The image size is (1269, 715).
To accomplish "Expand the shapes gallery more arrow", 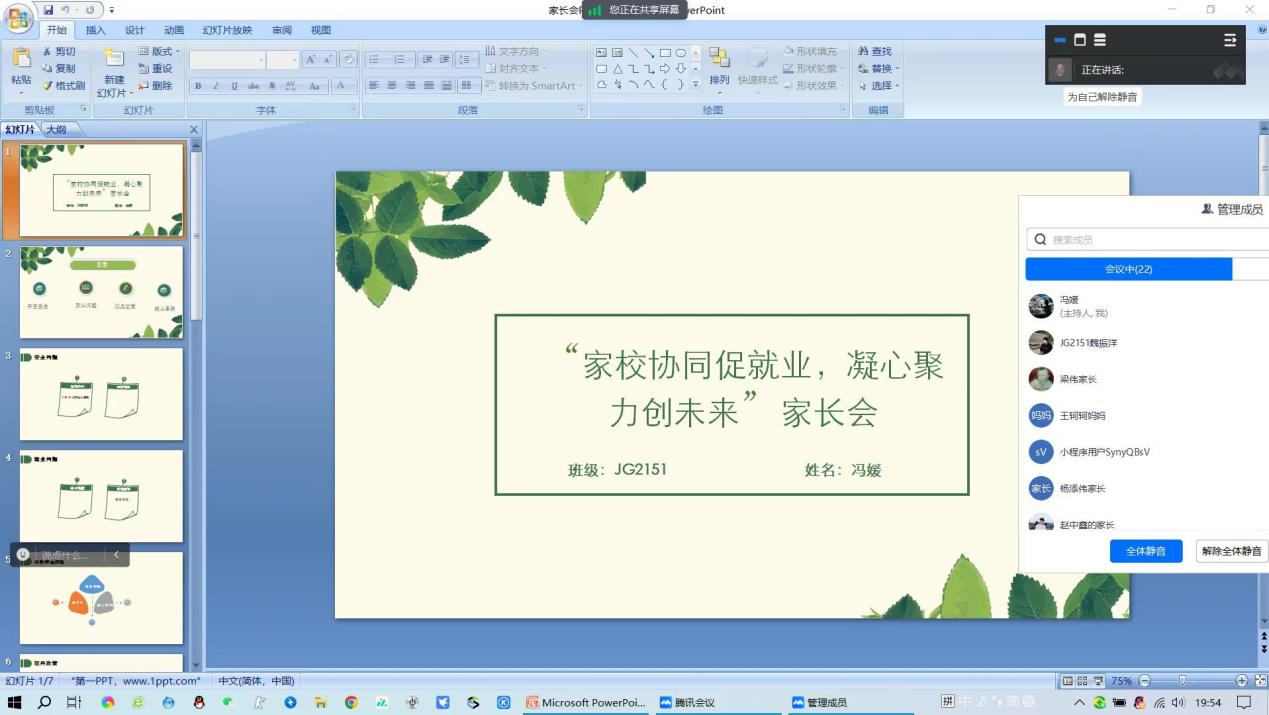I will click(696, 86).
